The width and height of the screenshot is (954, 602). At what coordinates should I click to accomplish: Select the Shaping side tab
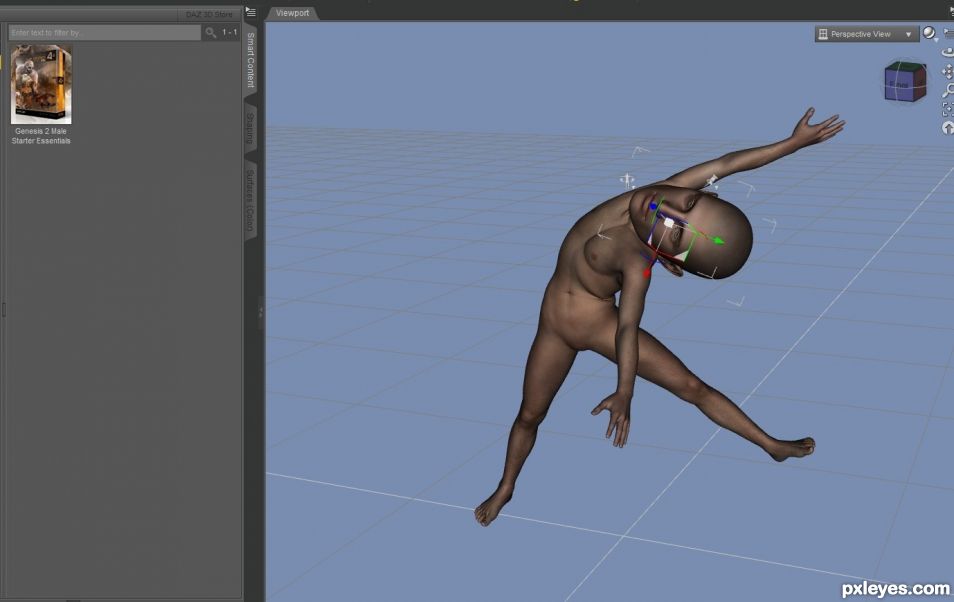tap(250, 128)
